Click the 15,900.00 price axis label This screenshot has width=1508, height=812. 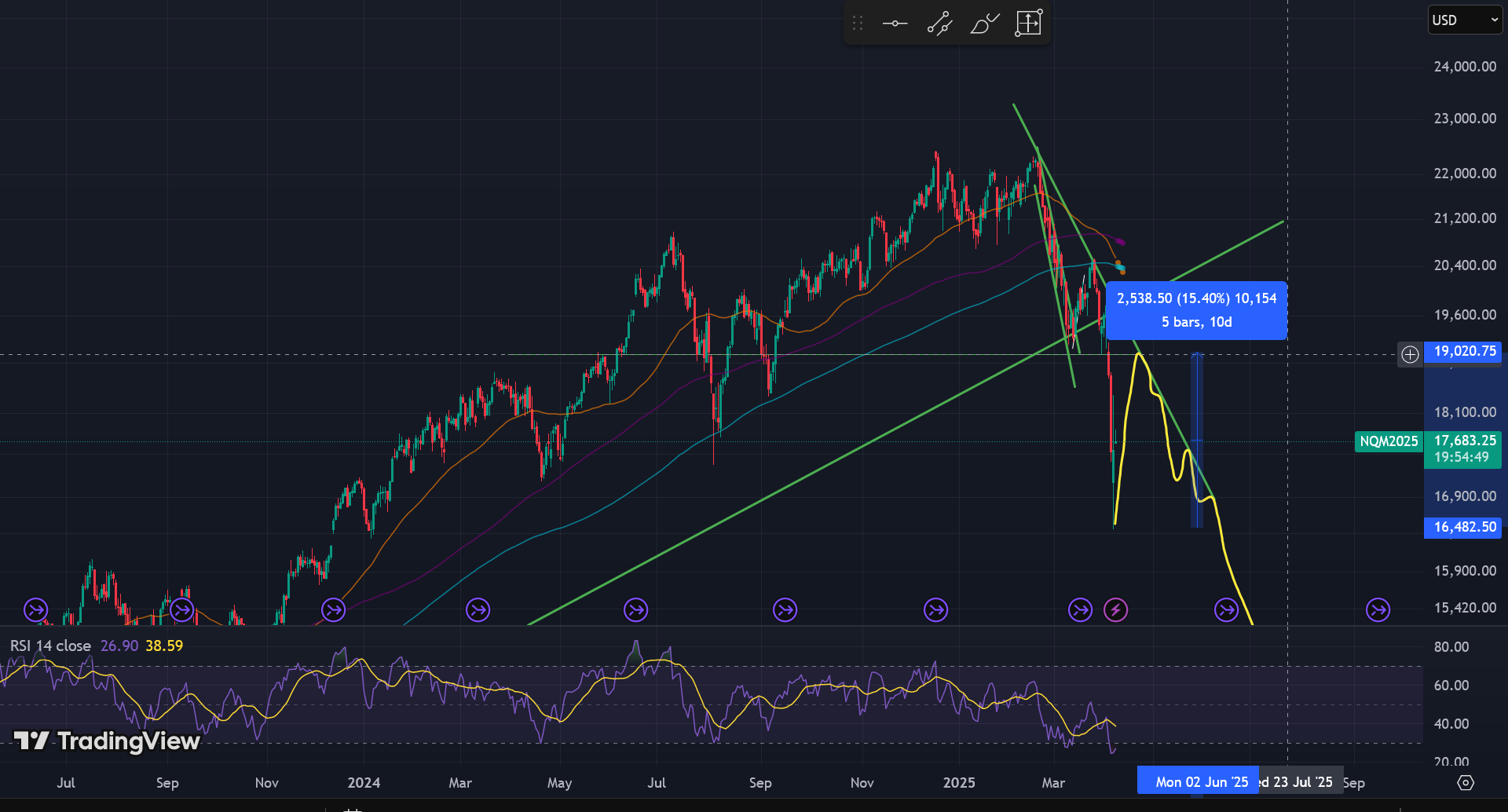tap(1465, 571)
